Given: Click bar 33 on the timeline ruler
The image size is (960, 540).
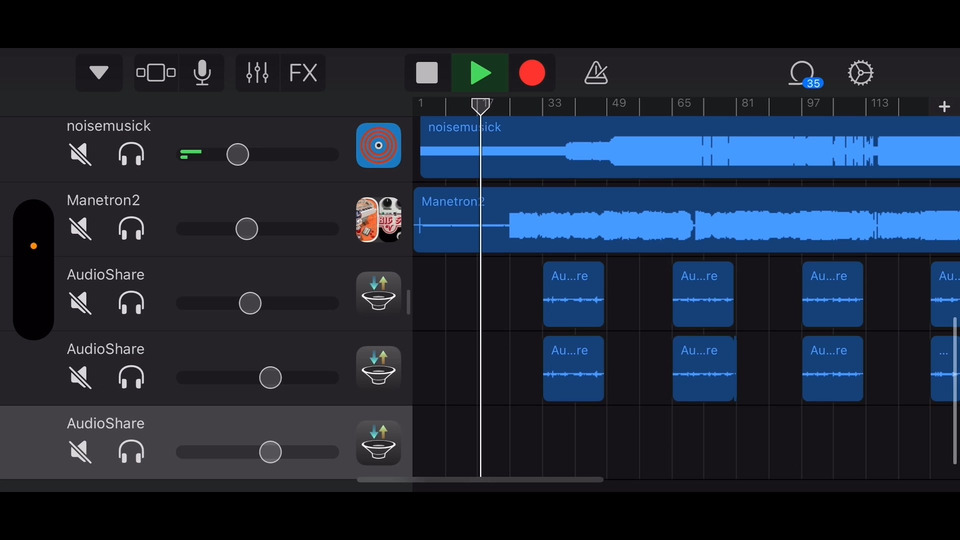Looking at the screenshot, I should 555,103.
